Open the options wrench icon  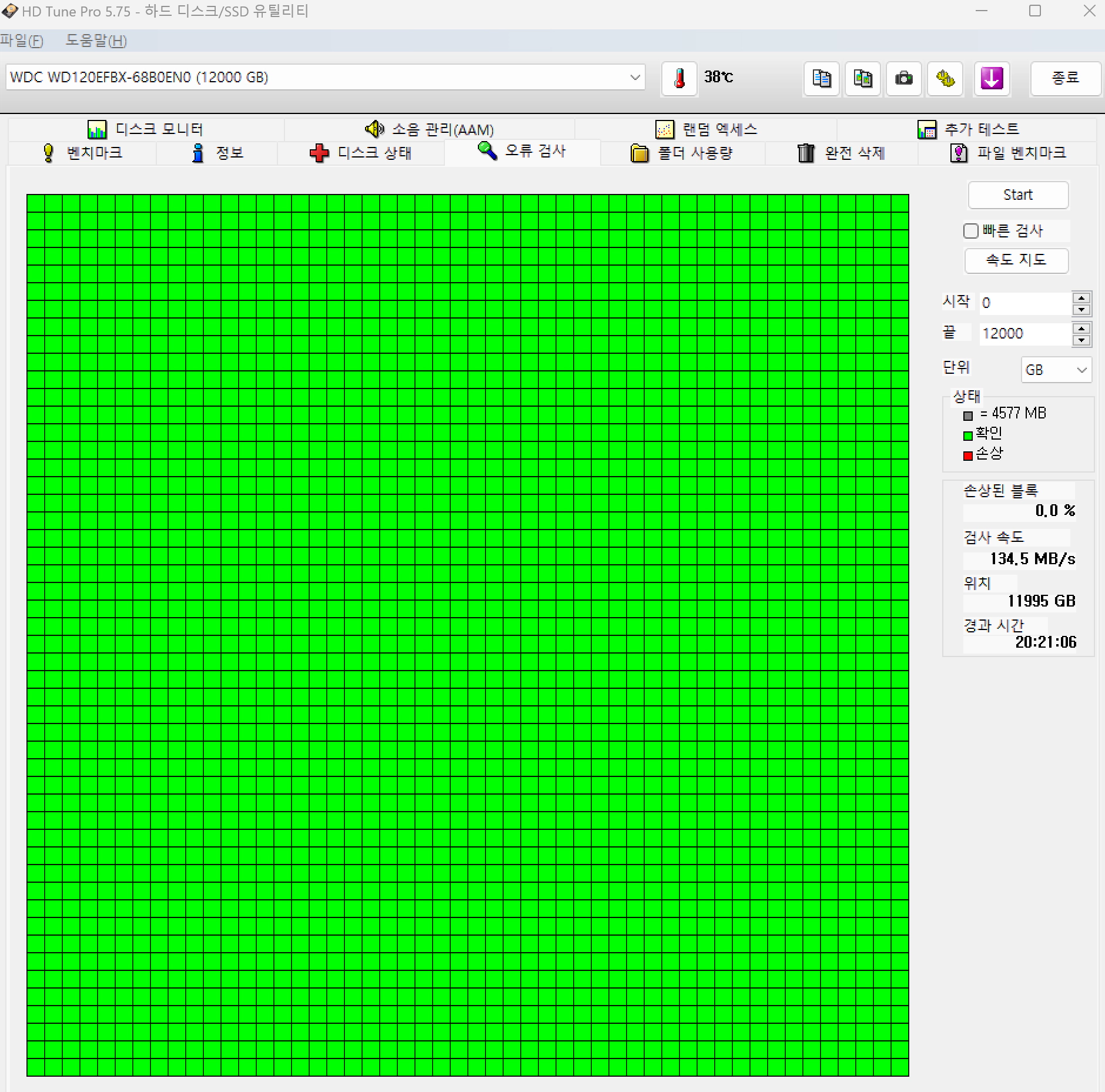click(x=945, y=78)
